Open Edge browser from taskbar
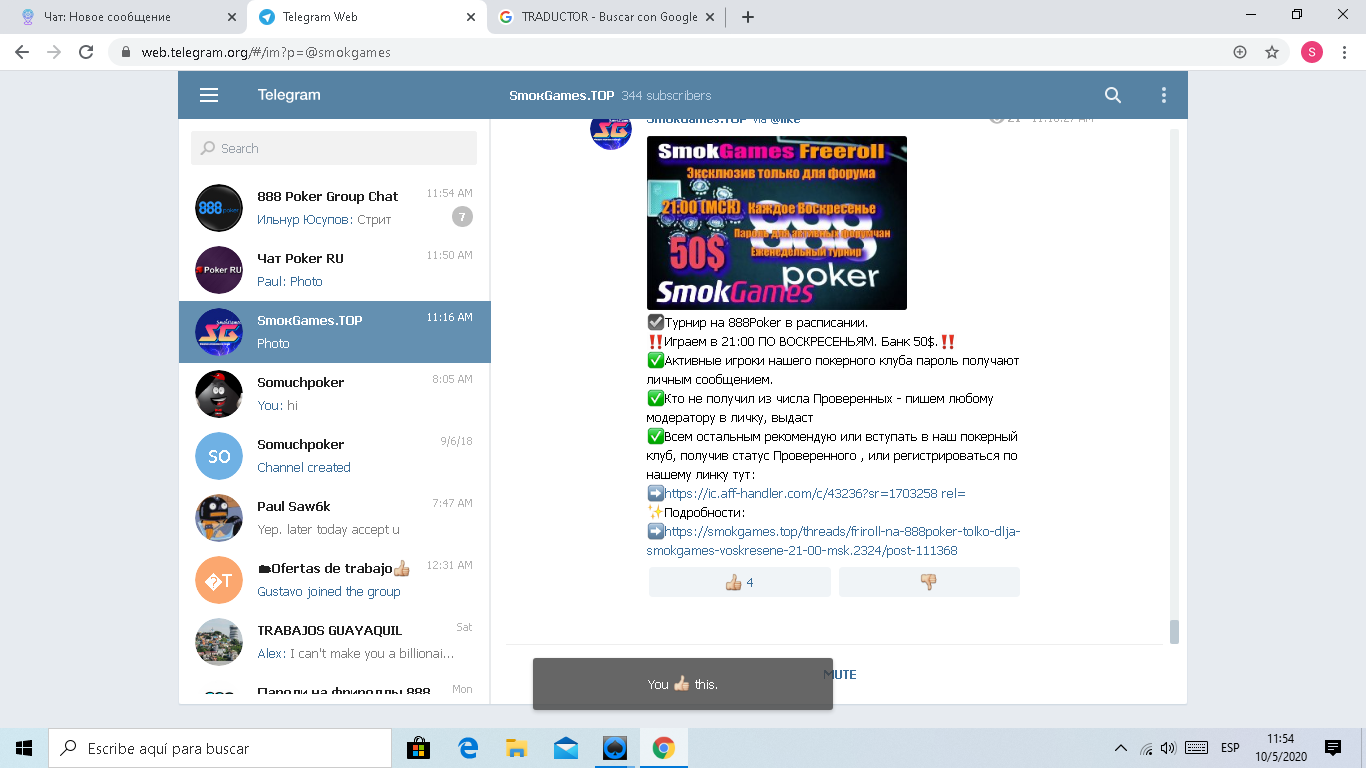 [468, 748]
